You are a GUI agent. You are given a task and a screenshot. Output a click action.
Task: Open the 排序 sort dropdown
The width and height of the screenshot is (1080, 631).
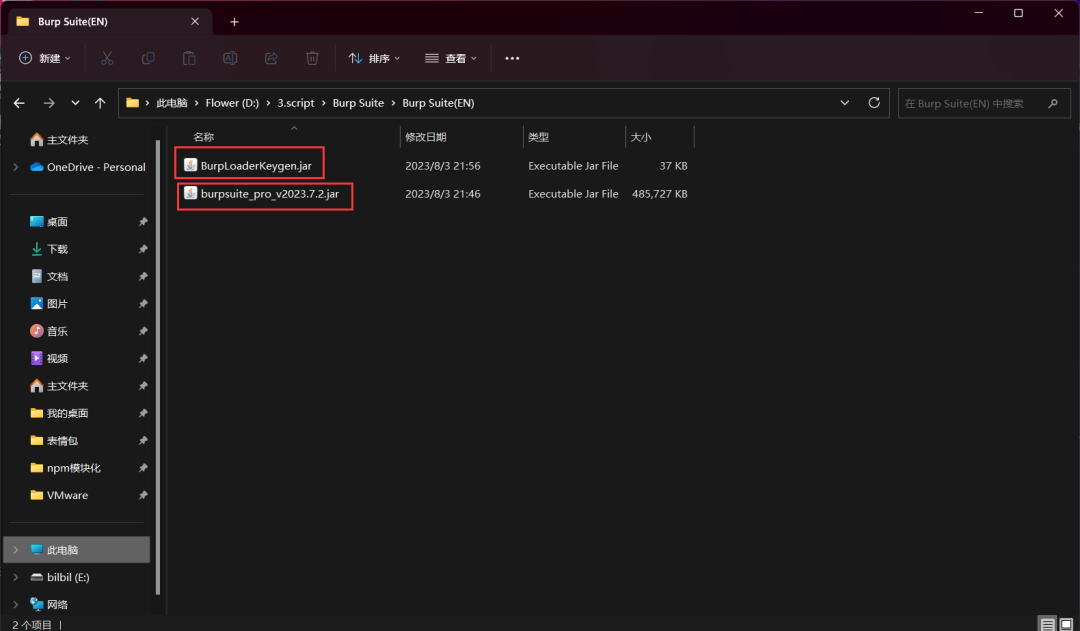(x=374, y=59)
